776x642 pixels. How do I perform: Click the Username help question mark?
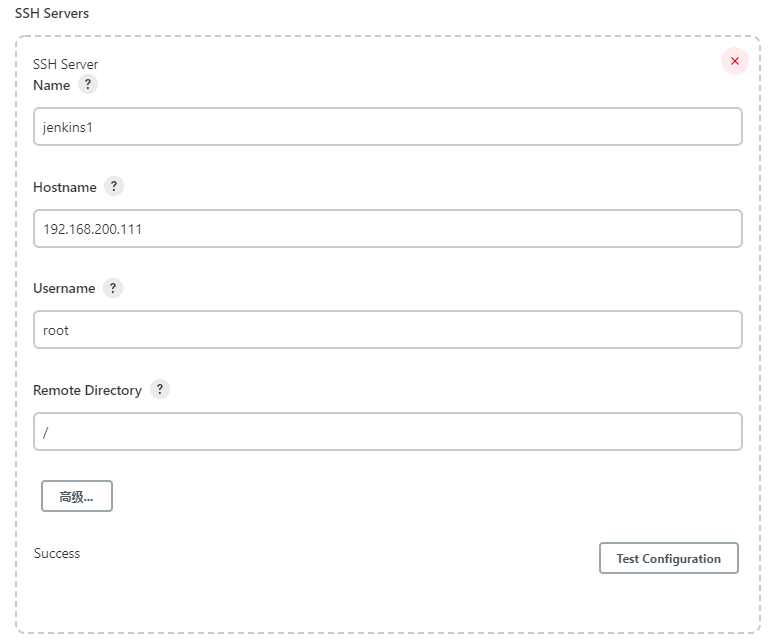(113, 288)
